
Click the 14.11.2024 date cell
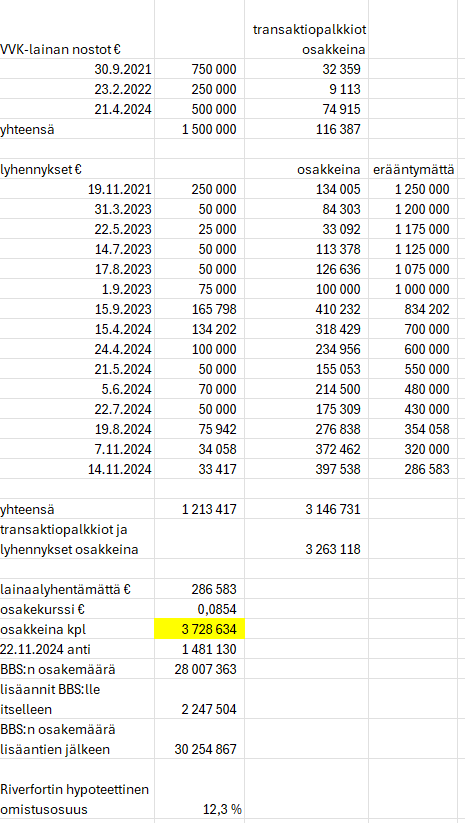[x=77, y=468]
